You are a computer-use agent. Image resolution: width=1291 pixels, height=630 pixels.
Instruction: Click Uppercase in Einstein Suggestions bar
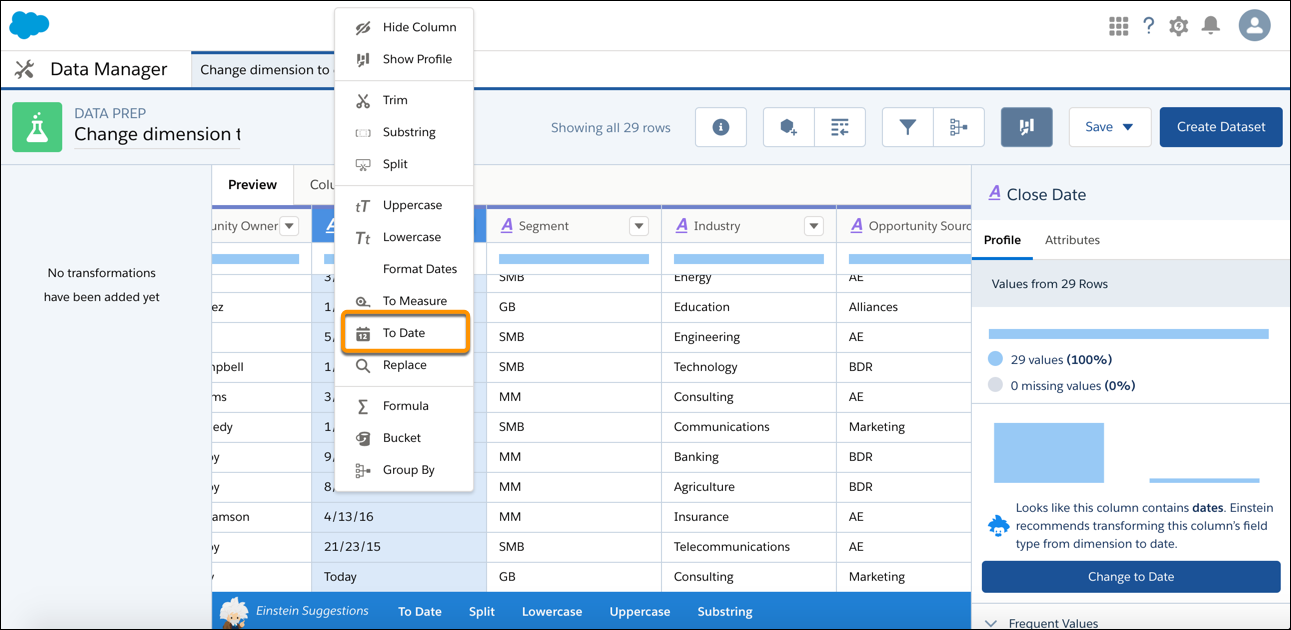coord(640,612)
